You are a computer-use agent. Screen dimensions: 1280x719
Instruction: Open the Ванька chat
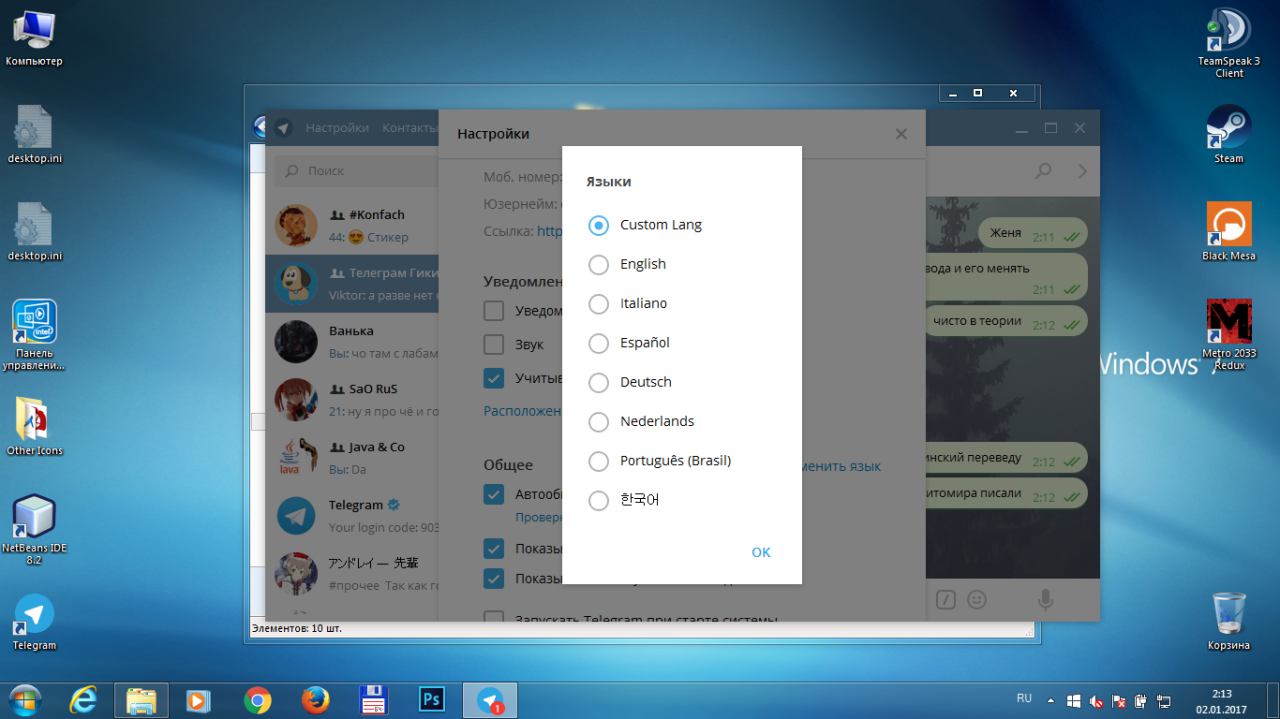[x=352, y=342]
